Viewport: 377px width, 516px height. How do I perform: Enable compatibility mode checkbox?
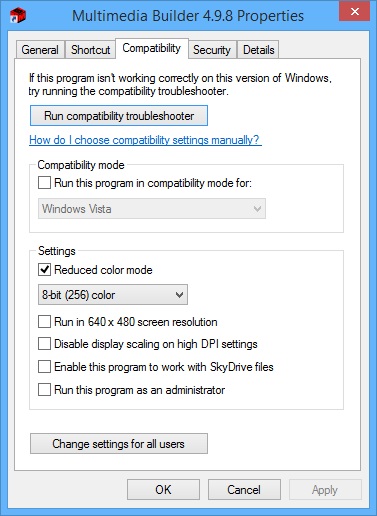pos(44,183)
